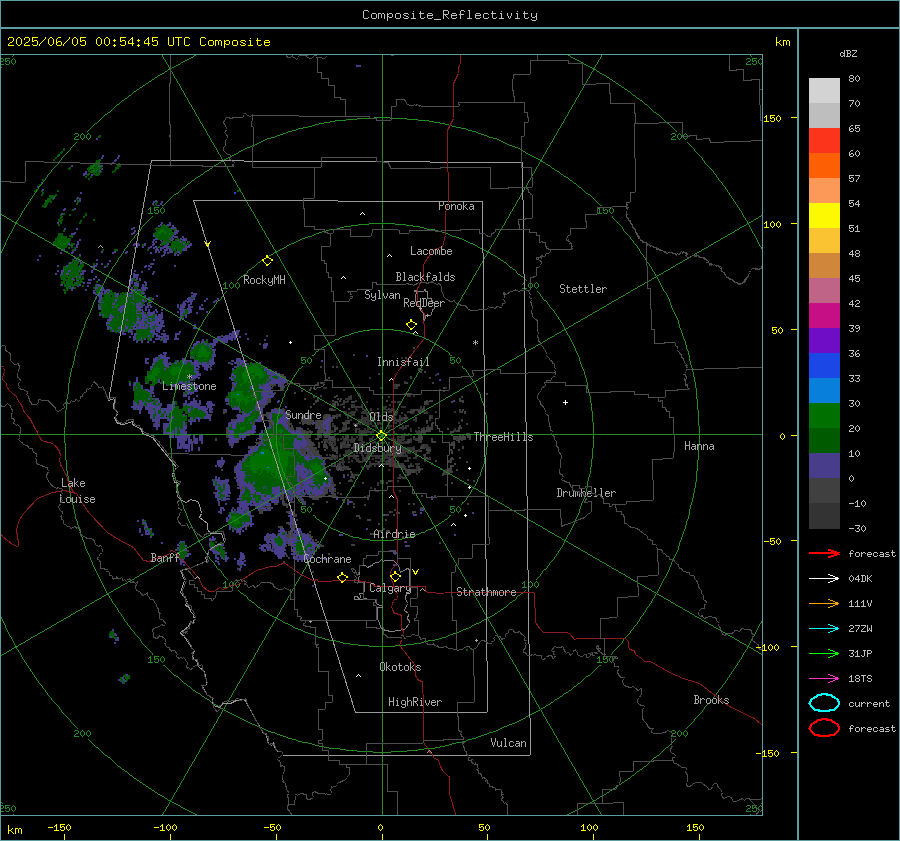
Task: Click the white asterisk marker above Limestone
Action: pos(189,377)
